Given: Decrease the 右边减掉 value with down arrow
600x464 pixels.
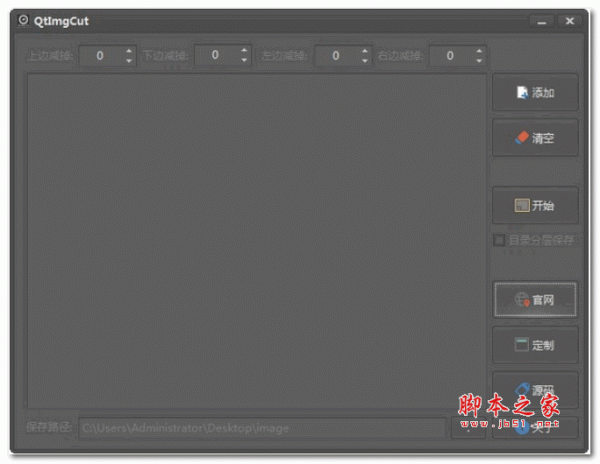Looking at the screenshot, I should point(479,61).
